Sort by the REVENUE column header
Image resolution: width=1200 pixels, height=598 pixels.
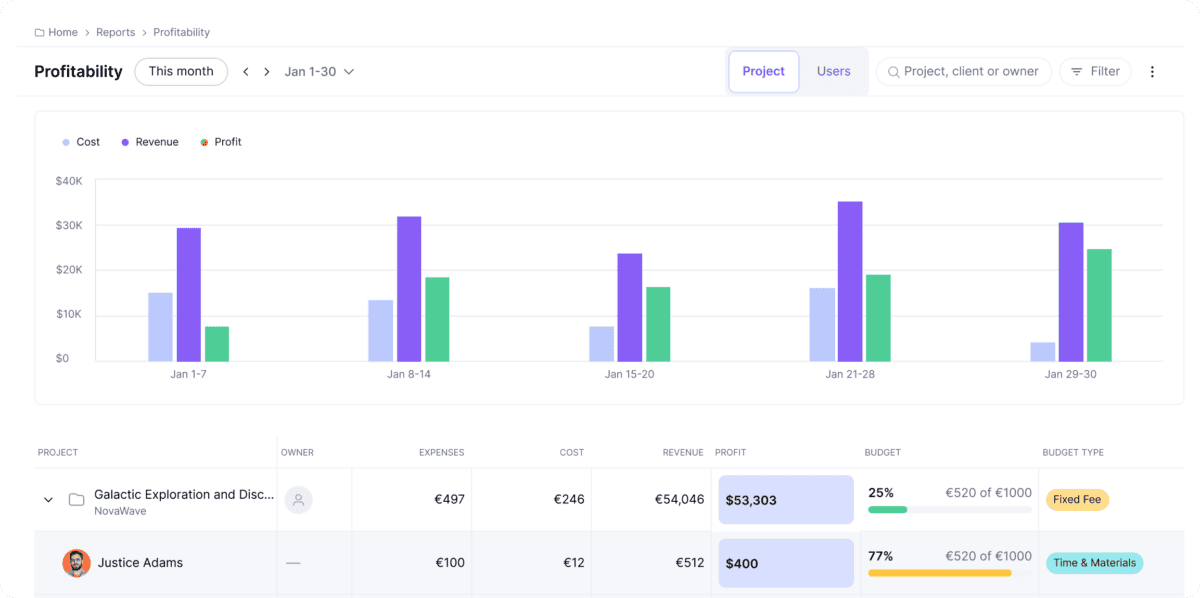click(683, 453)
